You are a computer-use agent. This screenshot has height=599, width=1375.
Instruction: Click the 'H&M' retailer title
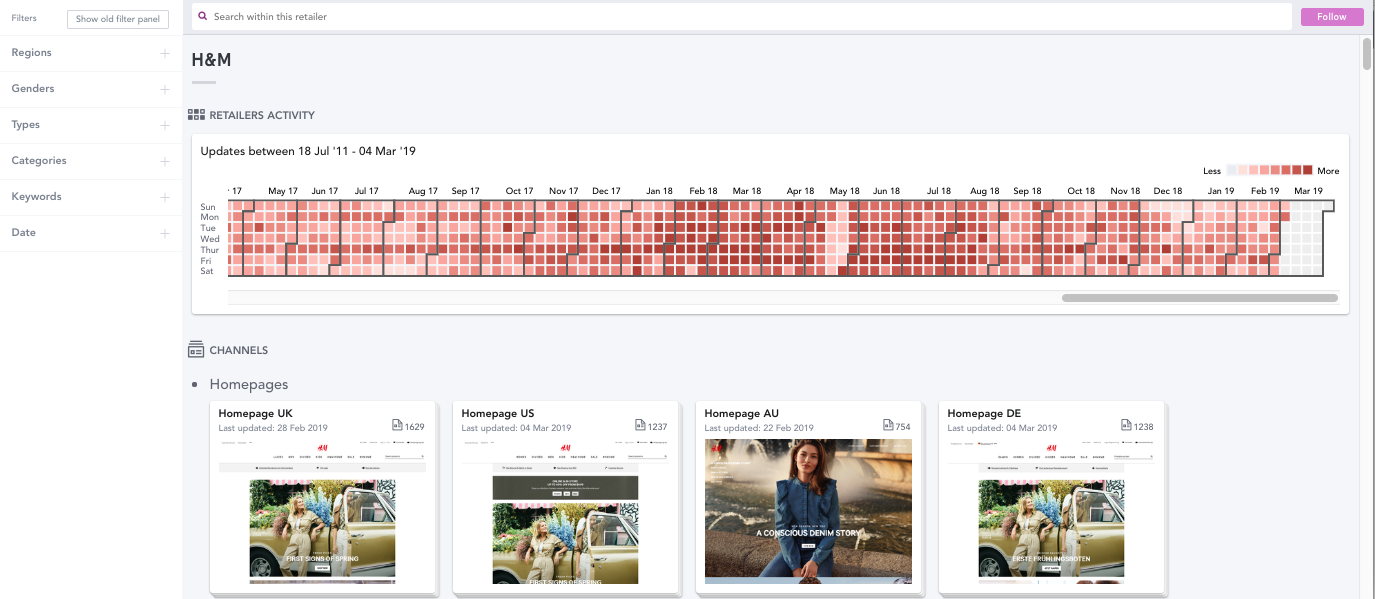[x=211, y=60]
